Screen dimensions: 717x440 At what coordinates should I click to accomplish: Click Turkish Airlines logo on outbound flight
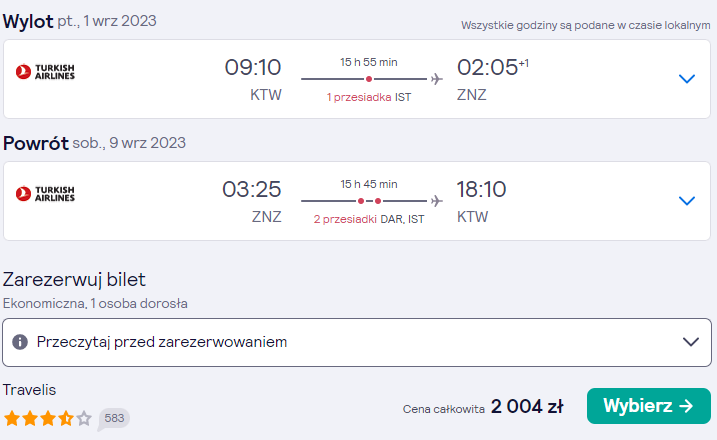pos(45,72)
